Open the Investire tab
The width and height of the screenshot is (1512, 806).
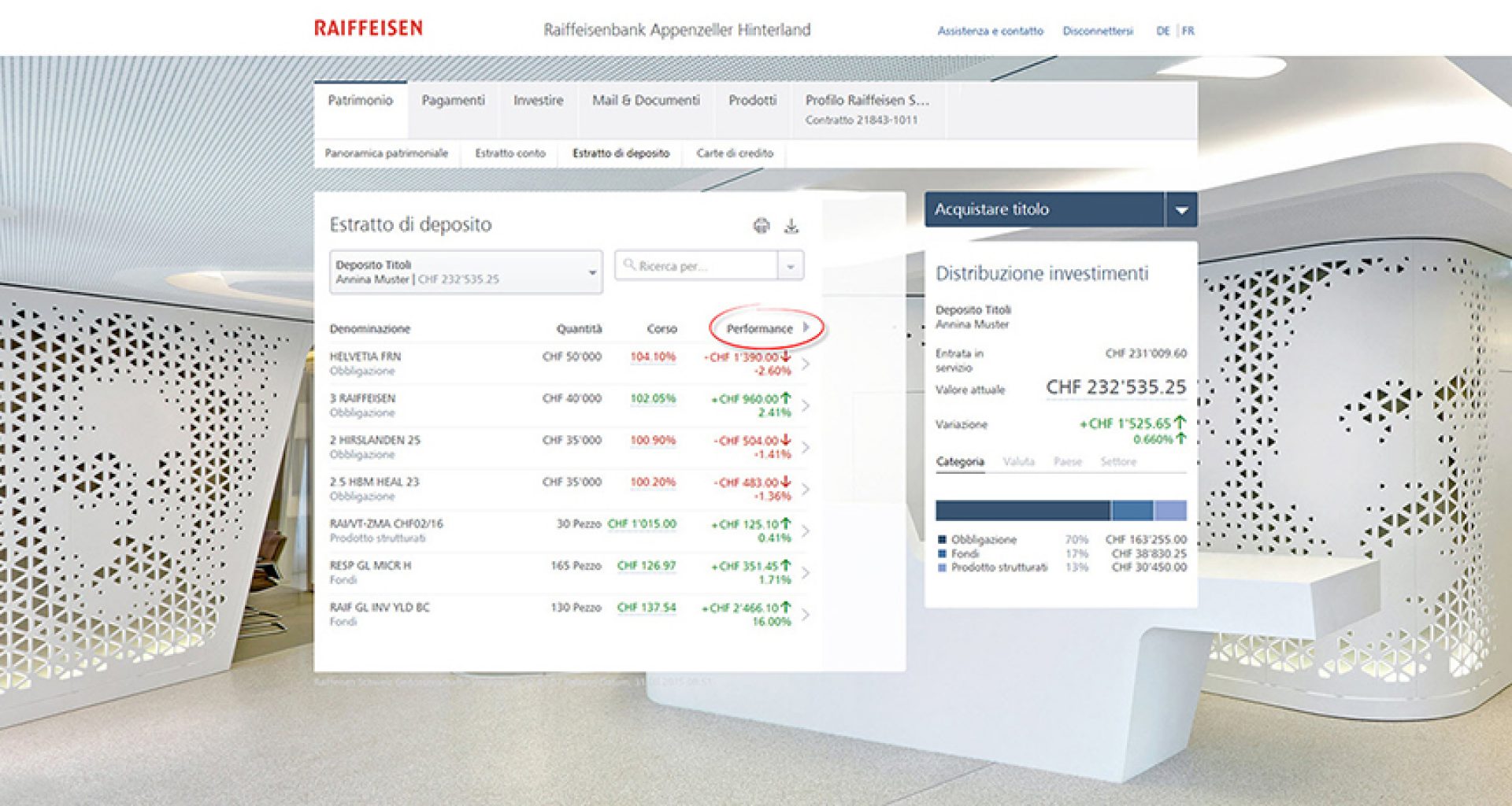[x=538, y=101]
